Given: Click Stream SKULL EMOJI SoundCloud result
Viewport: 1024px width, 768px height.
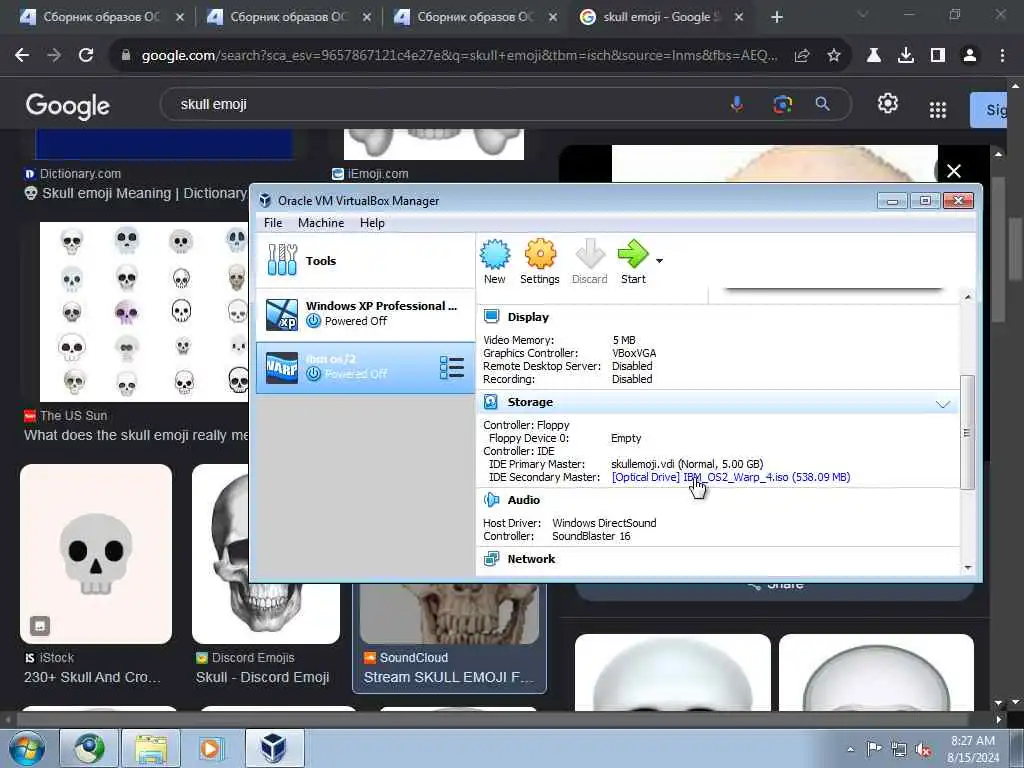Looking at the screenshot, I should [x=448, y=678].
